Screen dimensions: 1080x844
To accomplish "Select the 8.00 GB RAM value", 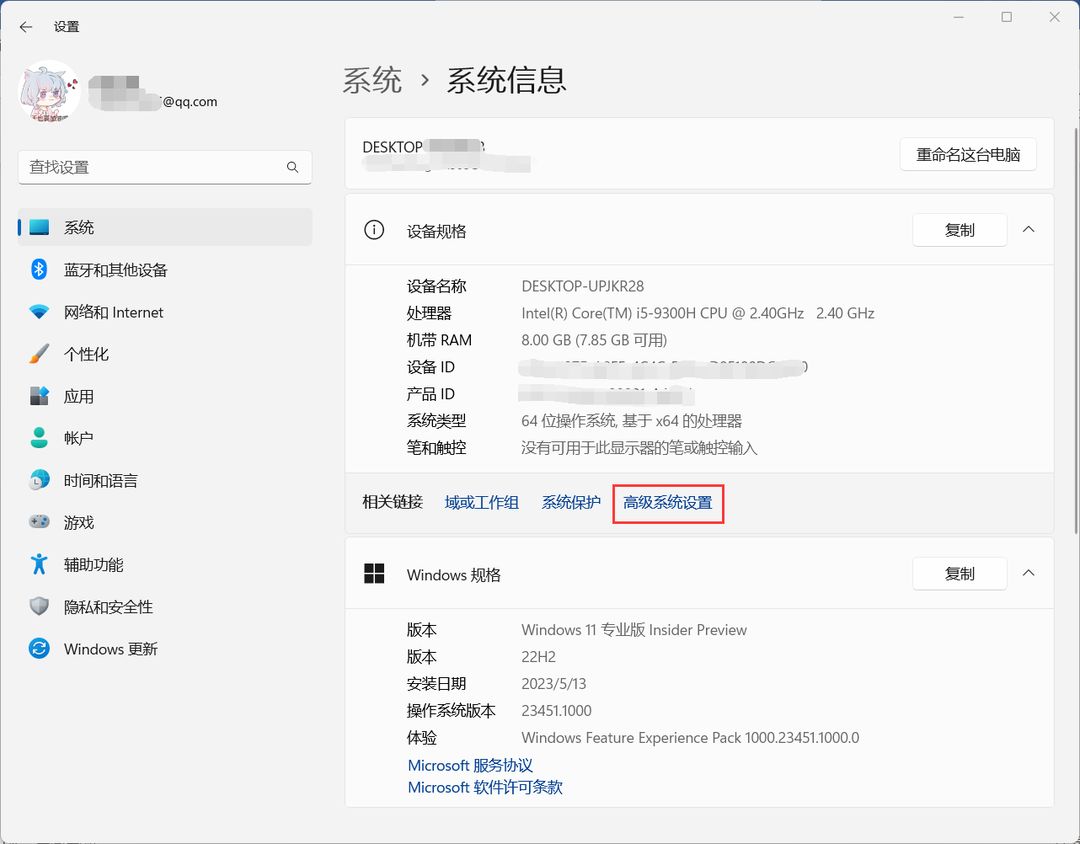I will pos(594,340).
